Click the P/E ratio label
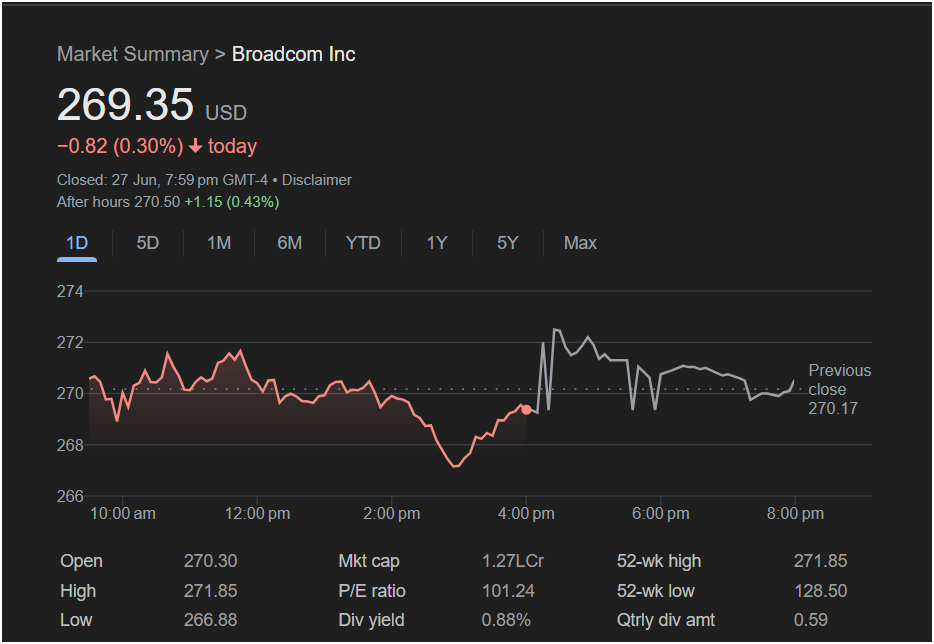Viewport: 934px width, 644px height. tap(372, 591)
